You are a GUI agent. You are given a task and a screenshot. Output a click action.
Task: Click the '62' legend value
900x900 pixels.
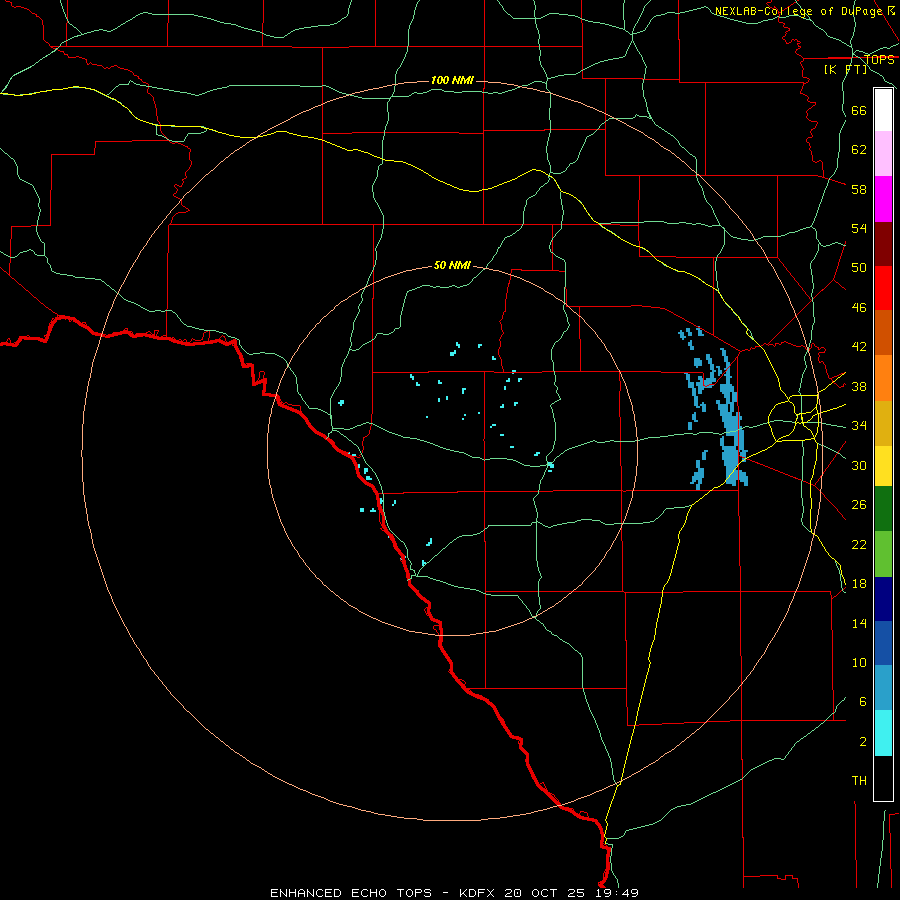click(x=859, y=150)
